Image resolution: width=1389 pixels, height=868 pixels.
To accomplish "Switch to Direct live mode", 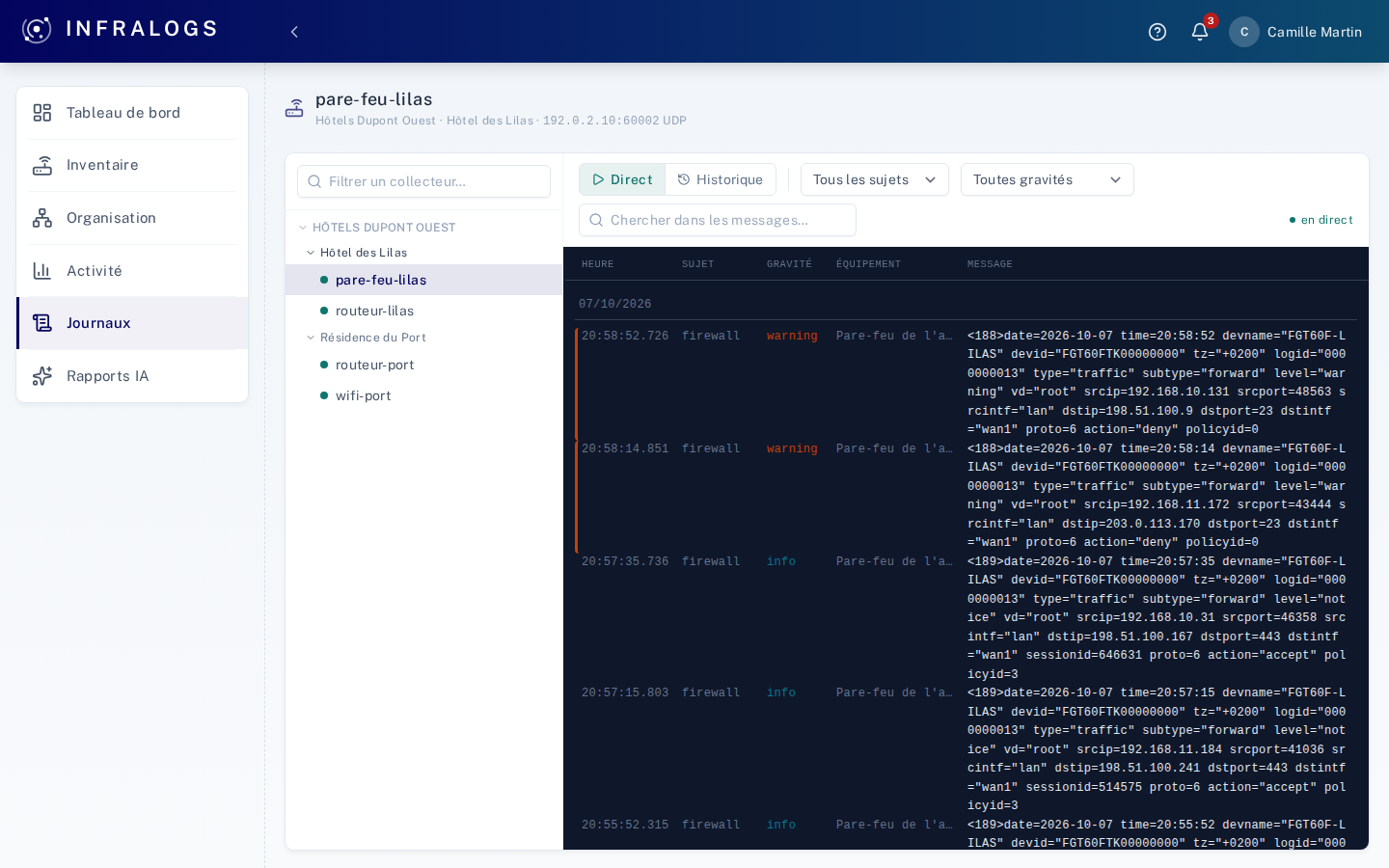I will pyautogui.click(x=622, y=179).
